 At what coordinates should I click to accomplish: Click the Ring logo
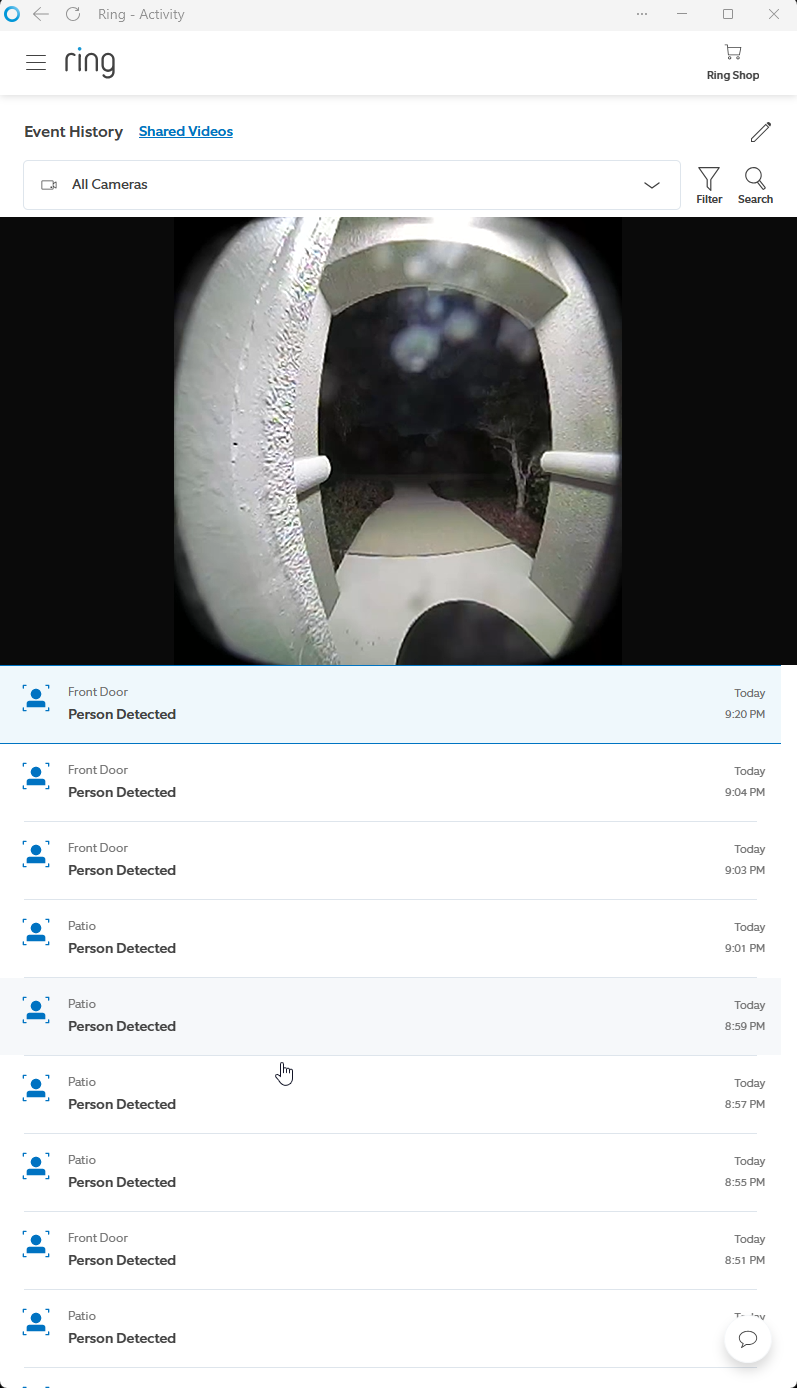pos(90,62)
